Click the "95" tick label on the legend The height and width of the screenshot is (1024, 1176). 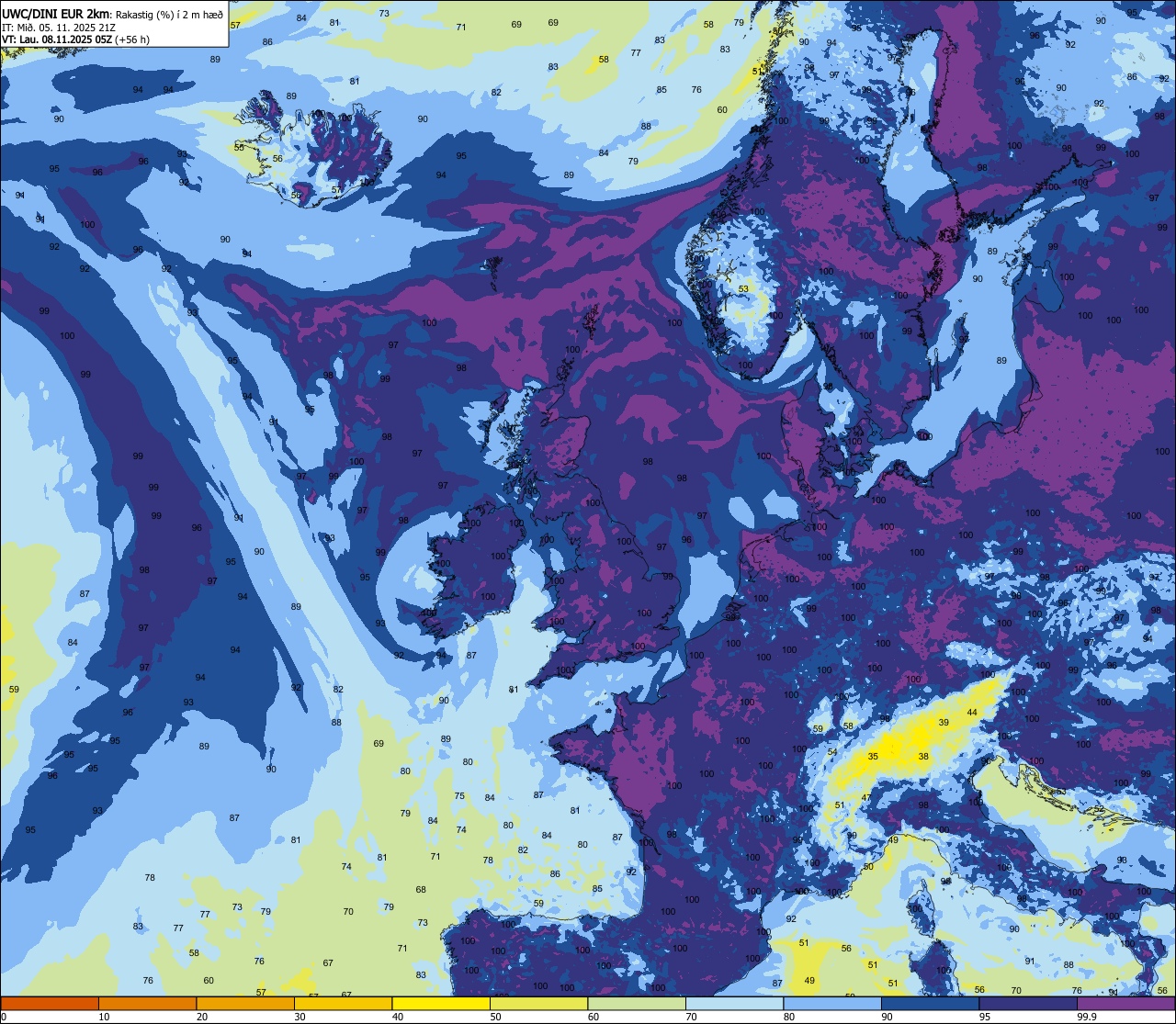tap(985, 1017)
